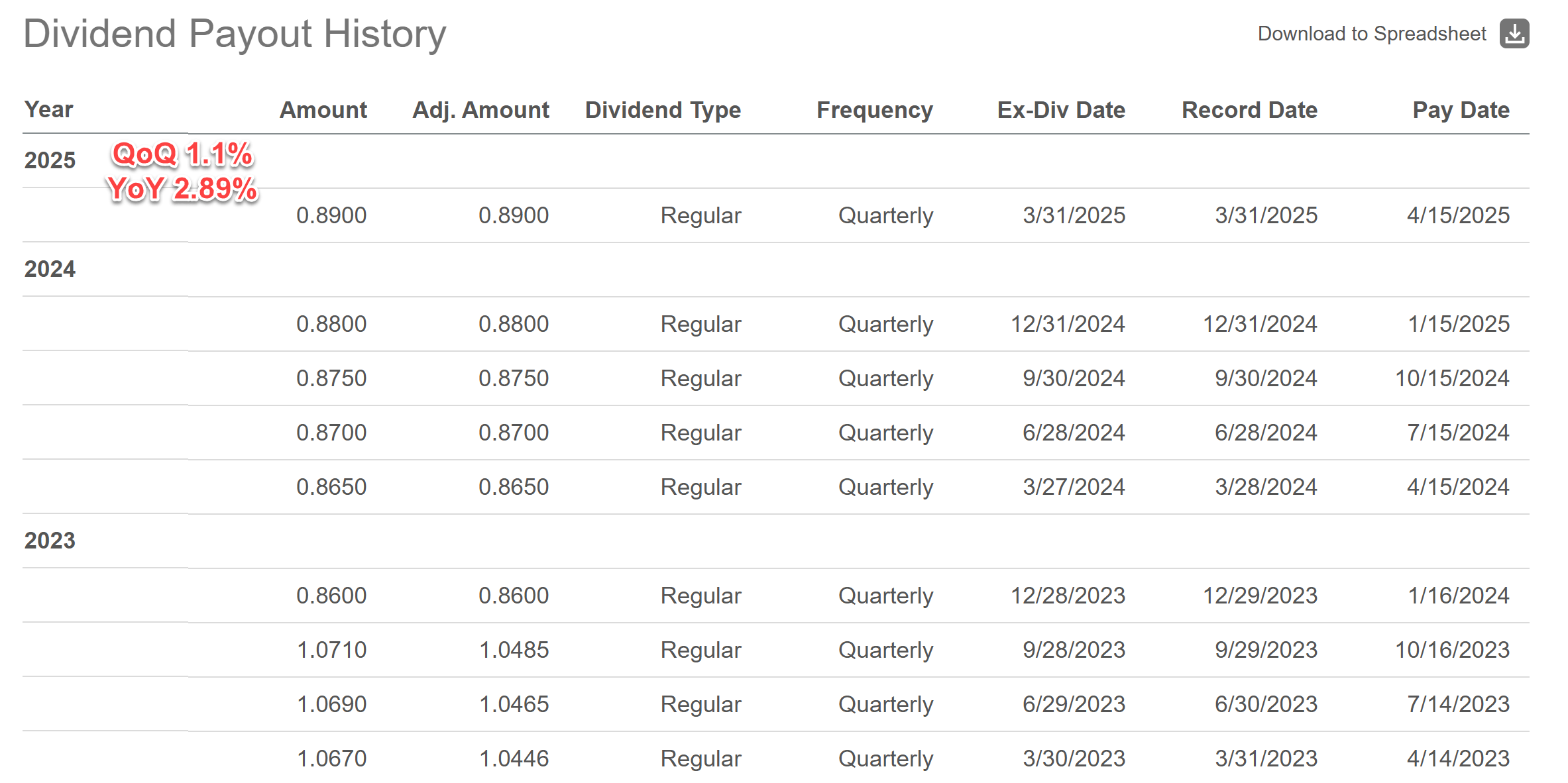The width and height of the screenshot is (1568, 783).
Task: Select the 2023 year row
Action: [x=50, y=541]
